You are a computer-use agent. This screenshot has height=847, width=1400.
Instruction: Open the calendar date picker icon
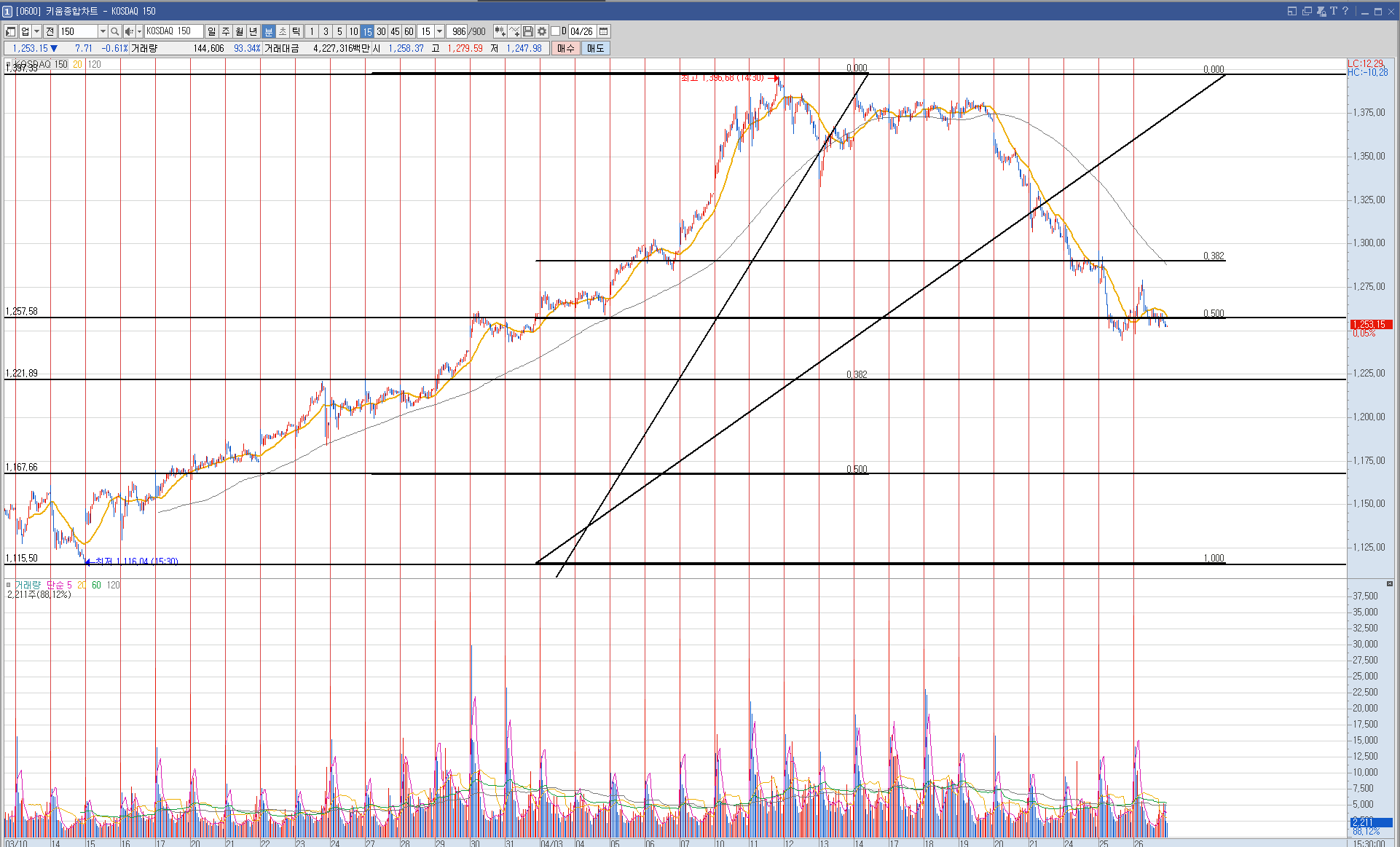604,31
